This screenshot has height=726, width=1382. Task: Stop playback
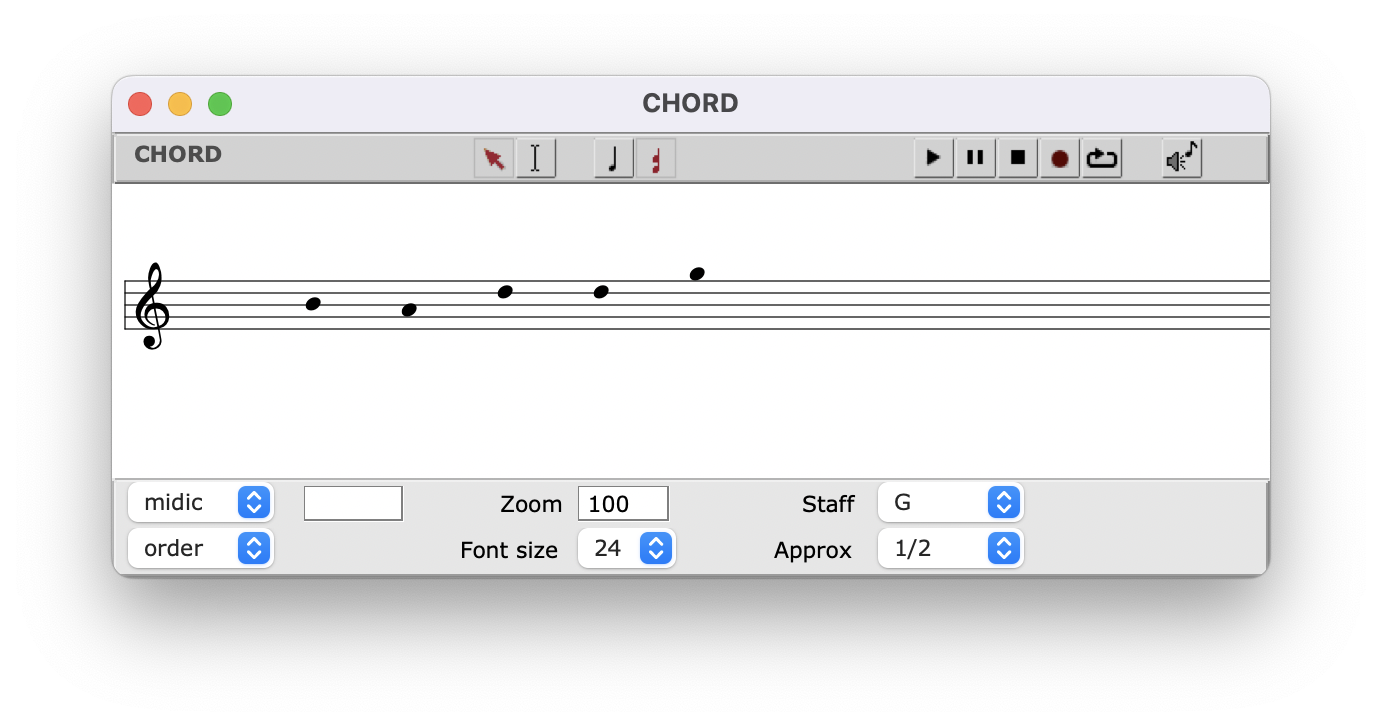(x=1017, y=158)
